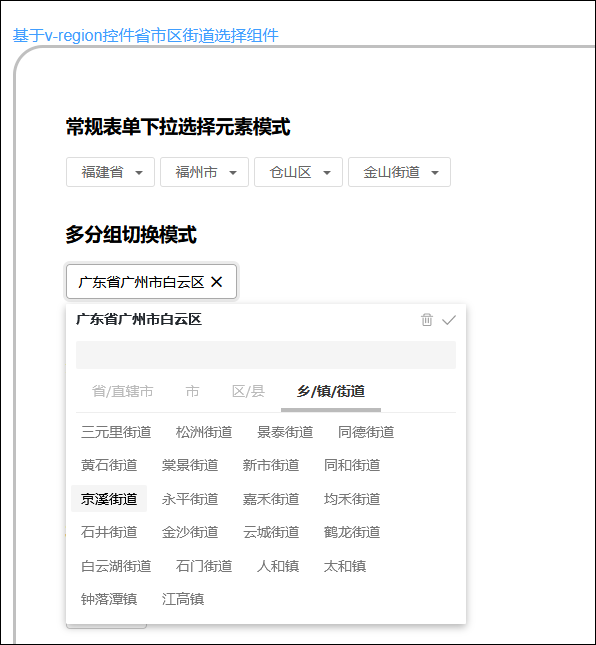Open the 金山街道 street dropdown
The height and width of the screenshot is (645, 596).
pos(399,172)
